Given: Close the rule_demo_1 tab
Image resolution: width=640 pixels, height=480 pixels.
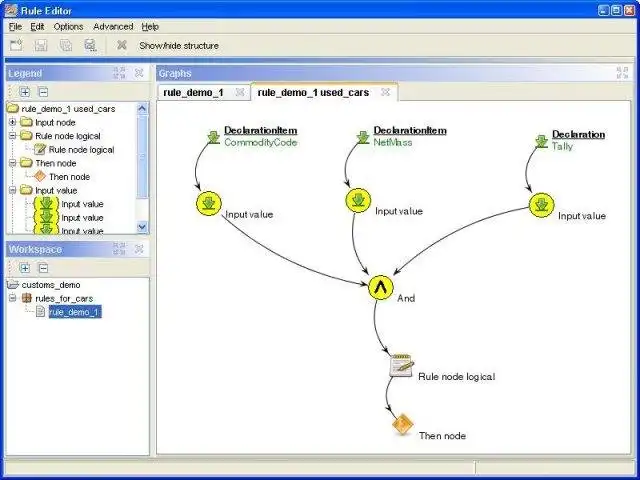Looking at the screenshot, I should pyautogui.click(x=240, y=92).
